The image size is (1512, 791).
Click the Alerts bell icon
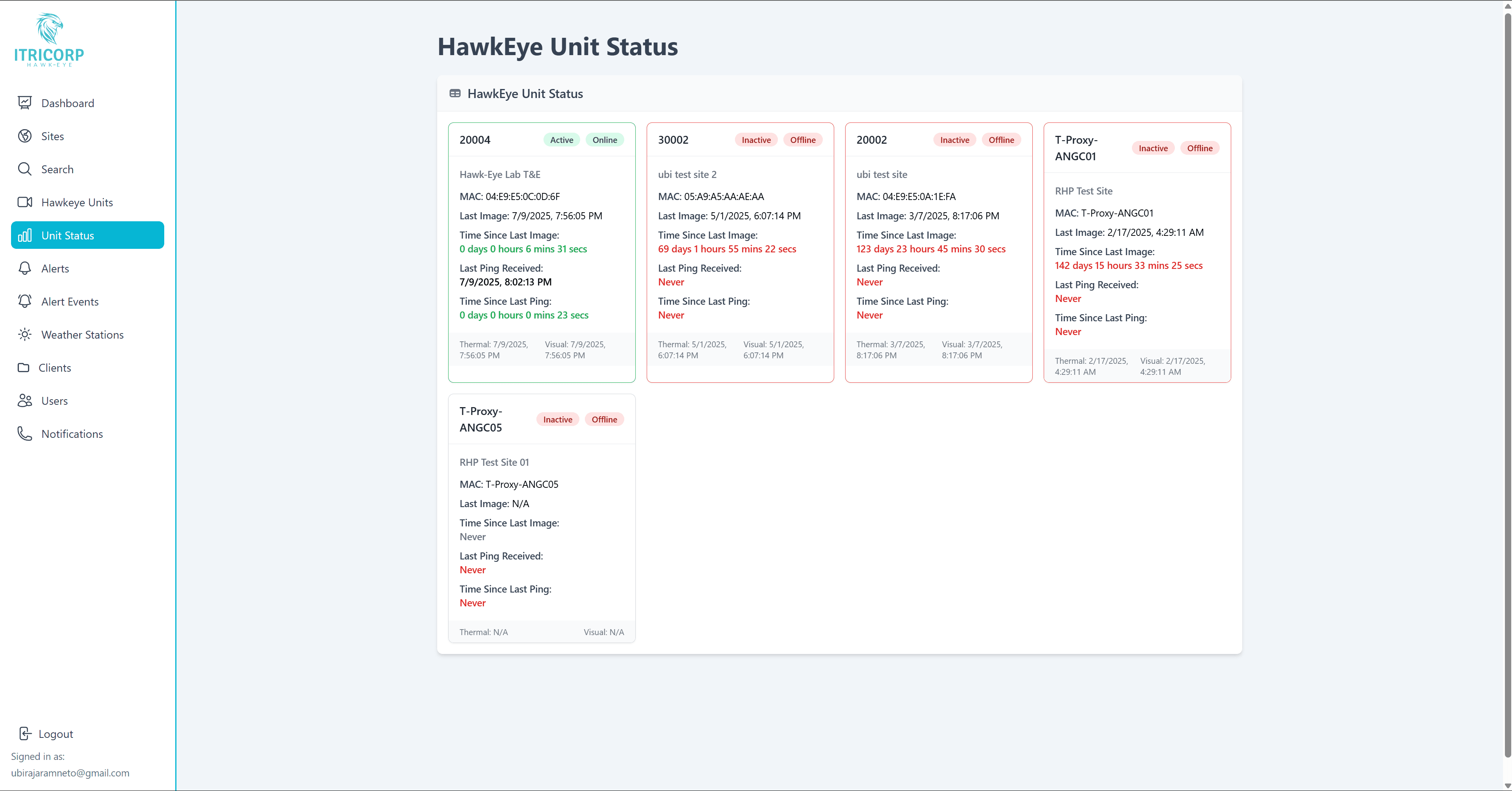click(25, 268)
